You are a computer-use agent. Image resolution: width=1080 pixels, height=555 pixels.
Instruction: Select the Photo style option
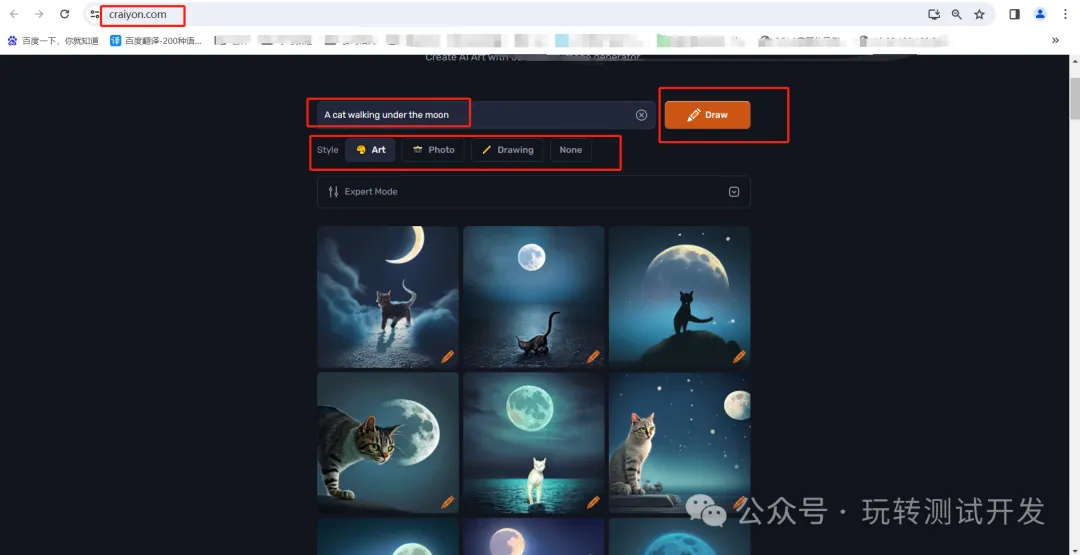(433, 150)
